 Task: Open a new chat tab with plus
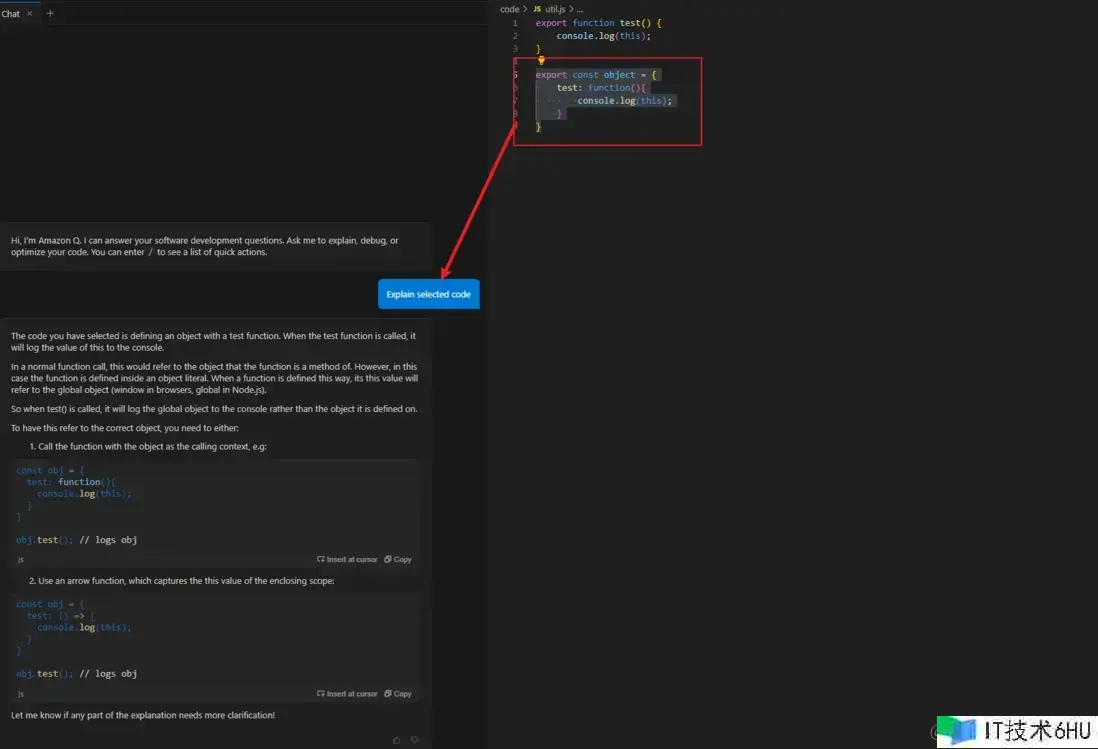(x=50, y=13)
